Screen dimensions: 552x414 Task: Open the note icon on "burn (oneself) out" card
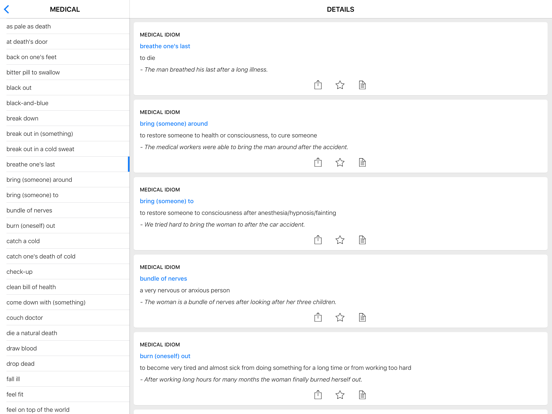click(x=362, y=395)
